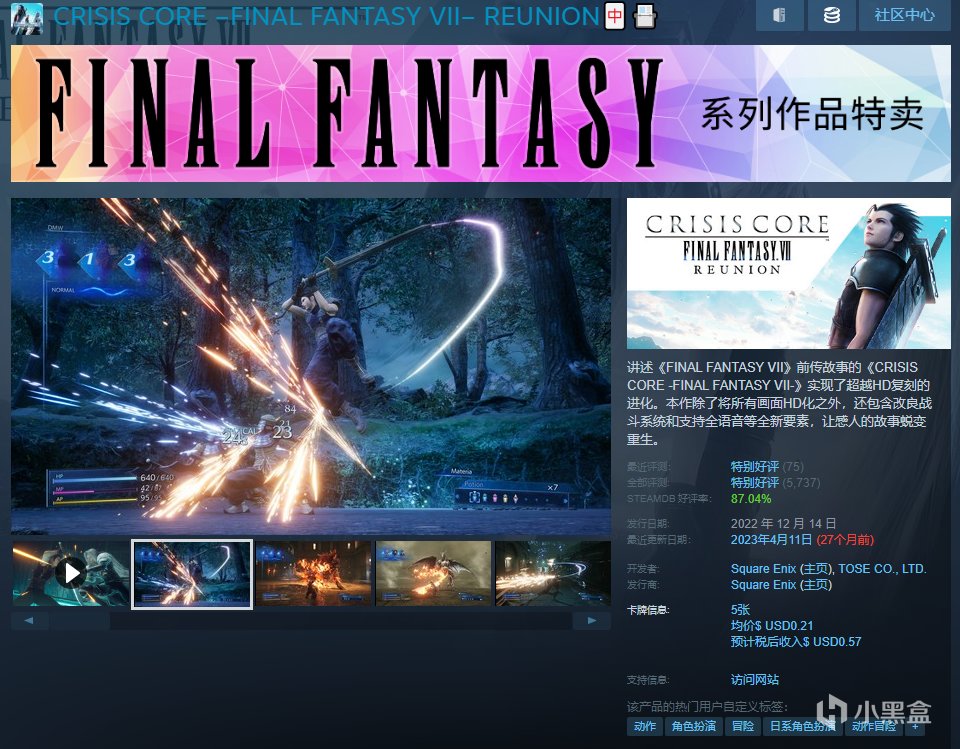Select the 动作 tag
This screenshot has height=749, width=960.
(645, 726)
